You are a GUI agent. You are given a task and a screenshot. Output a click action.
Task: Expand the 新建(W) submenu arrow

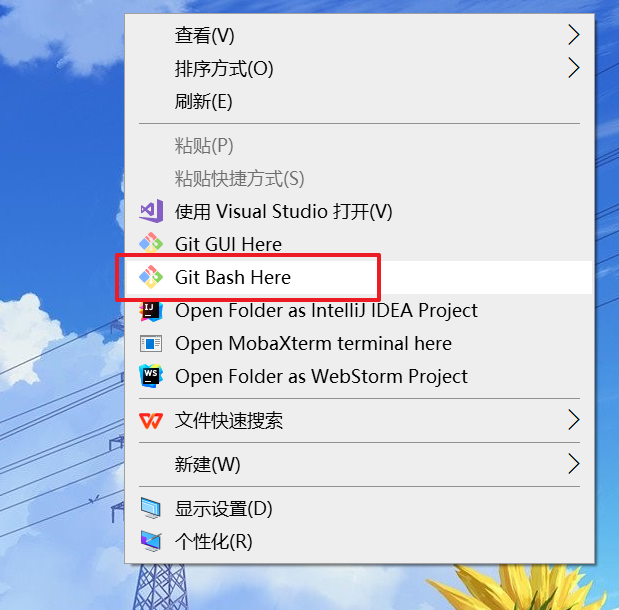pyautogui.click(x=574, y=464)
